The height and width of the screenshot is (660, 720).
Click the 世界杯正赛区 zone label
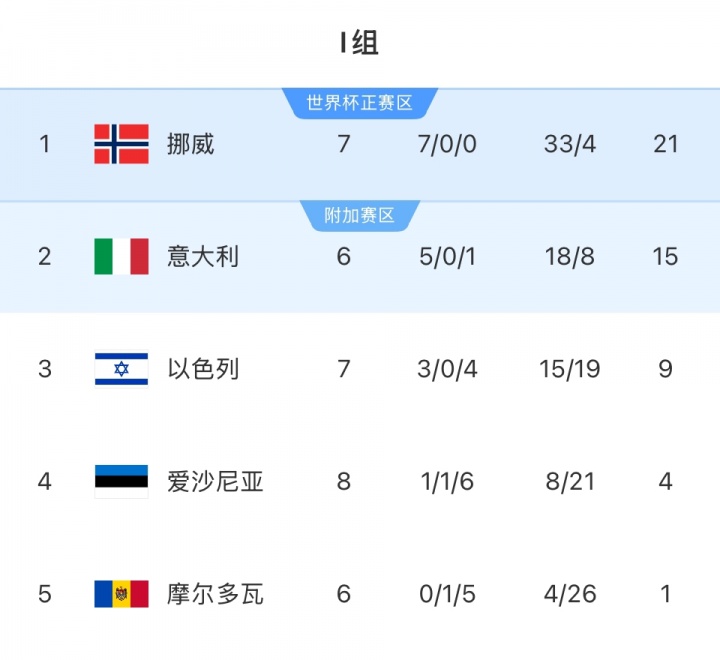(360, 102)
